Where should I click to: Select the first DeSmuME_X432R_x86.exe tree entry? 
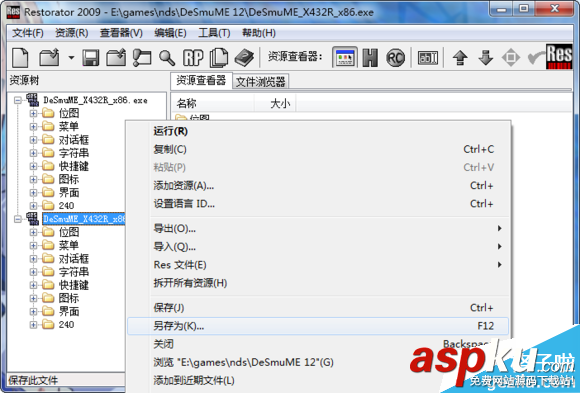95,100
